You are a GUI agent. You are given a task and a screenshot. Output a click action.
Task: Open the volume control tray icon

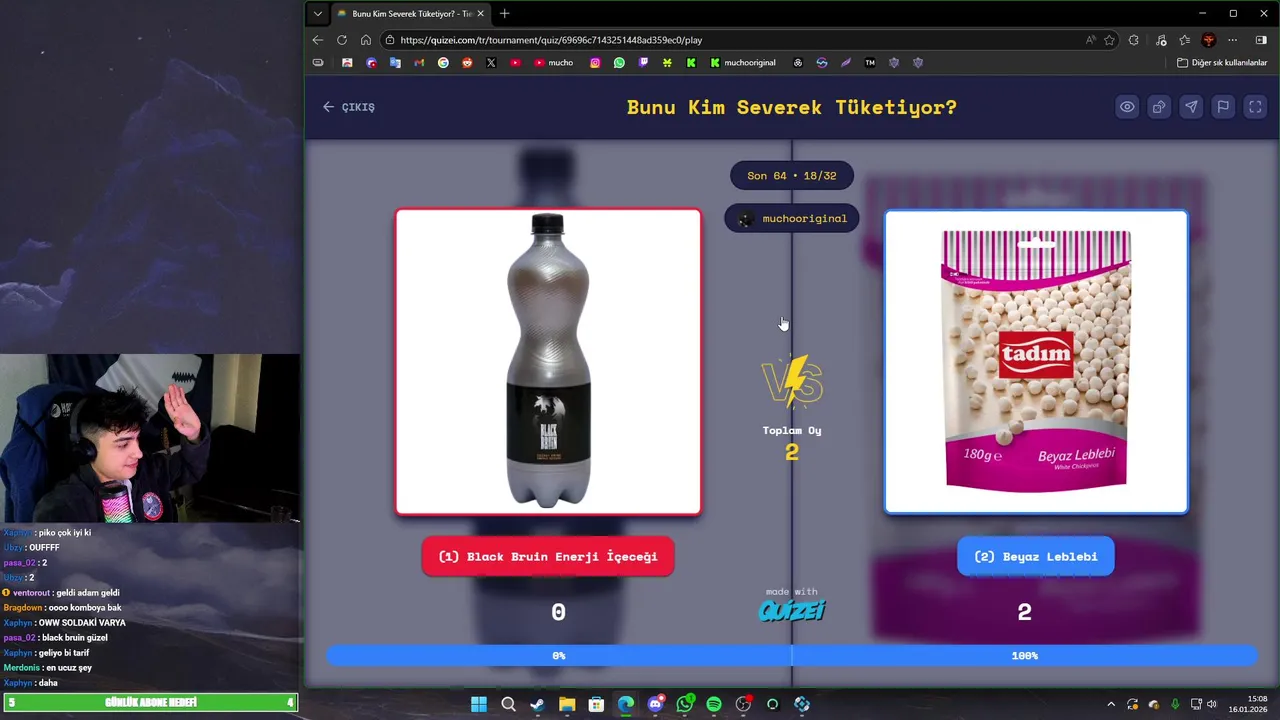(1211, 704)
